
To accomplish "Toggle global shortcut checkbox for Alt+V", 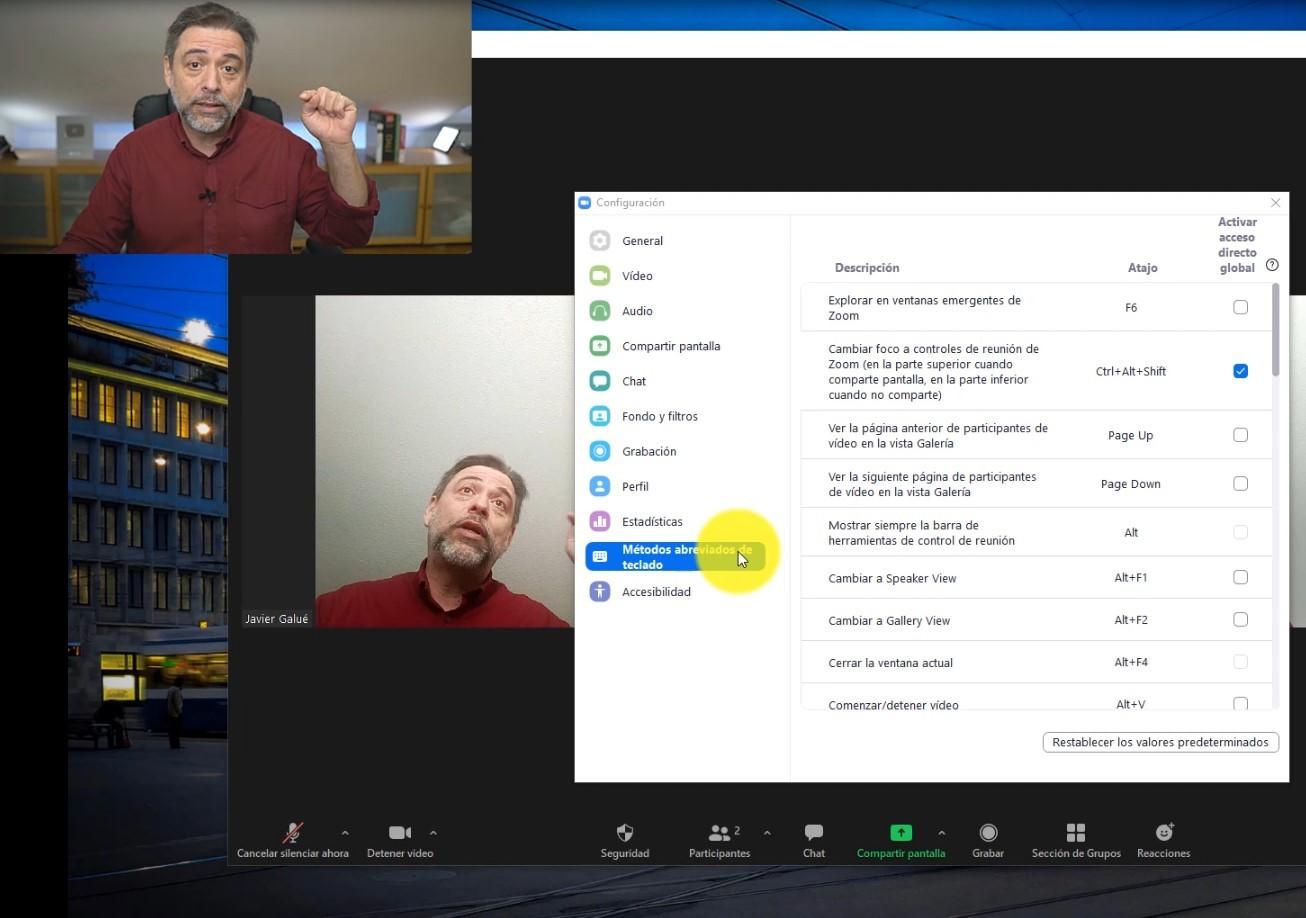I will coord(1240,704).
